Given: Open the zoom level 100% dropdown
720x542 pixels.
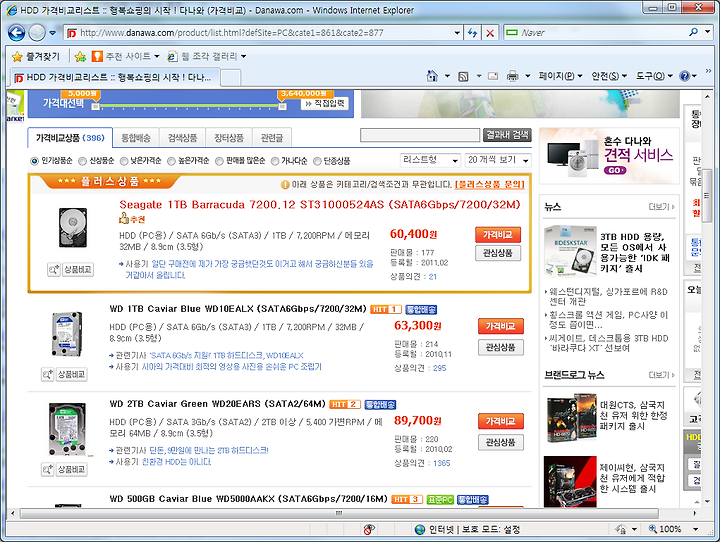Looking at the screenshot, I should (x=695, y=529).
